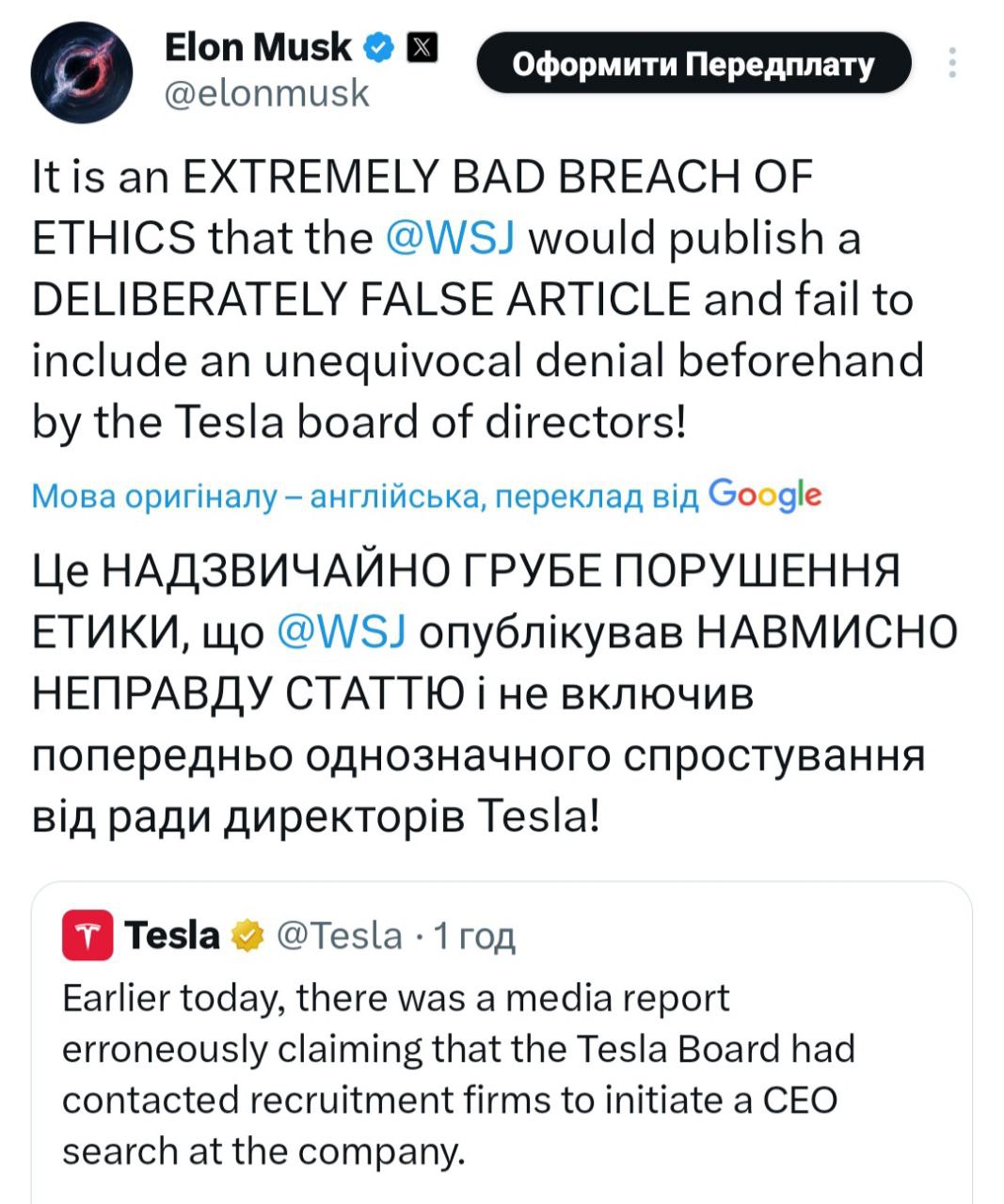This screenshot has width=1004, height=1204.
Task: Open Elon Musk's profile avatar
Action: click(82, 72)
